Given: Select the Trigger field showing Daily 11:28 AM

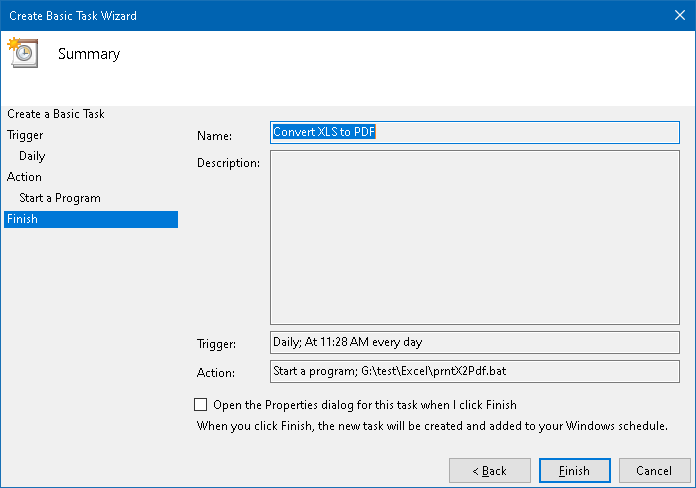Looking at the screenshot, I should (475, 342).
